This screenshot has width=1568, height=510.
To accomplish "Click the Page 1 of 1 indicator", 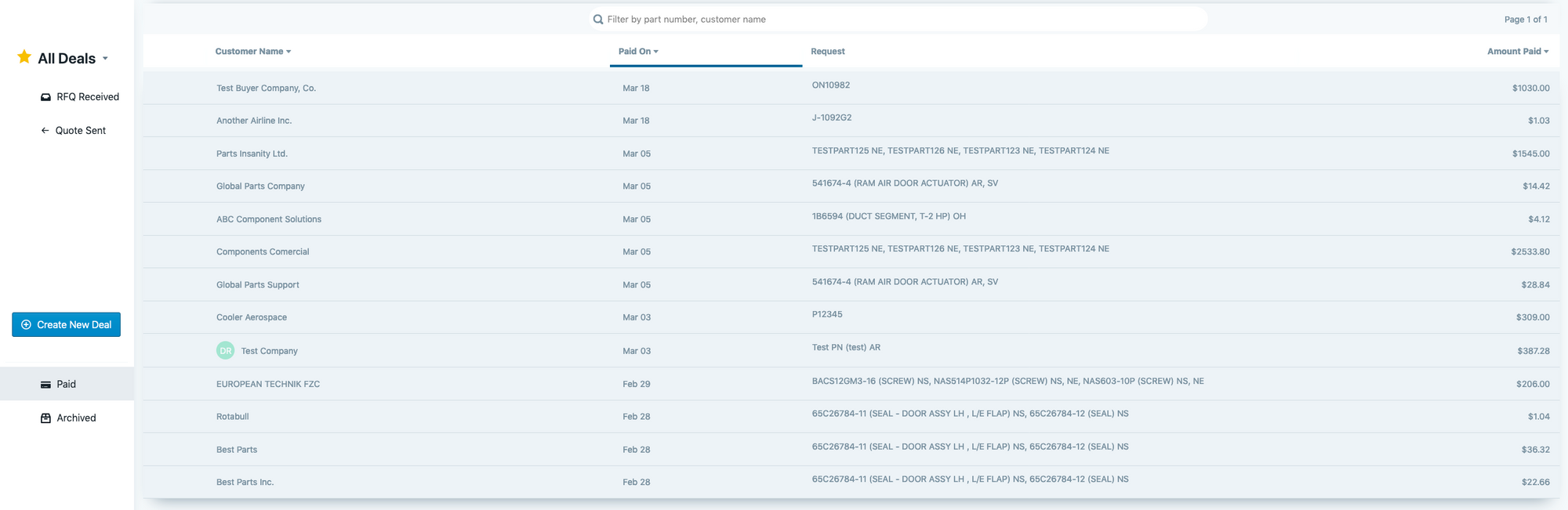I will (x=1525, y=20).
